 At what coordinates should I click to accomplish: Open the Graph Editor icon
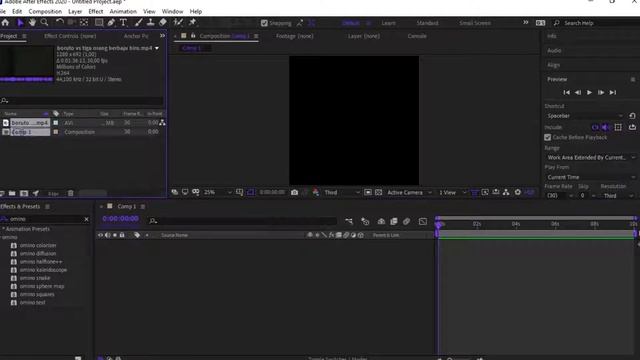click(x=423, y=221)
